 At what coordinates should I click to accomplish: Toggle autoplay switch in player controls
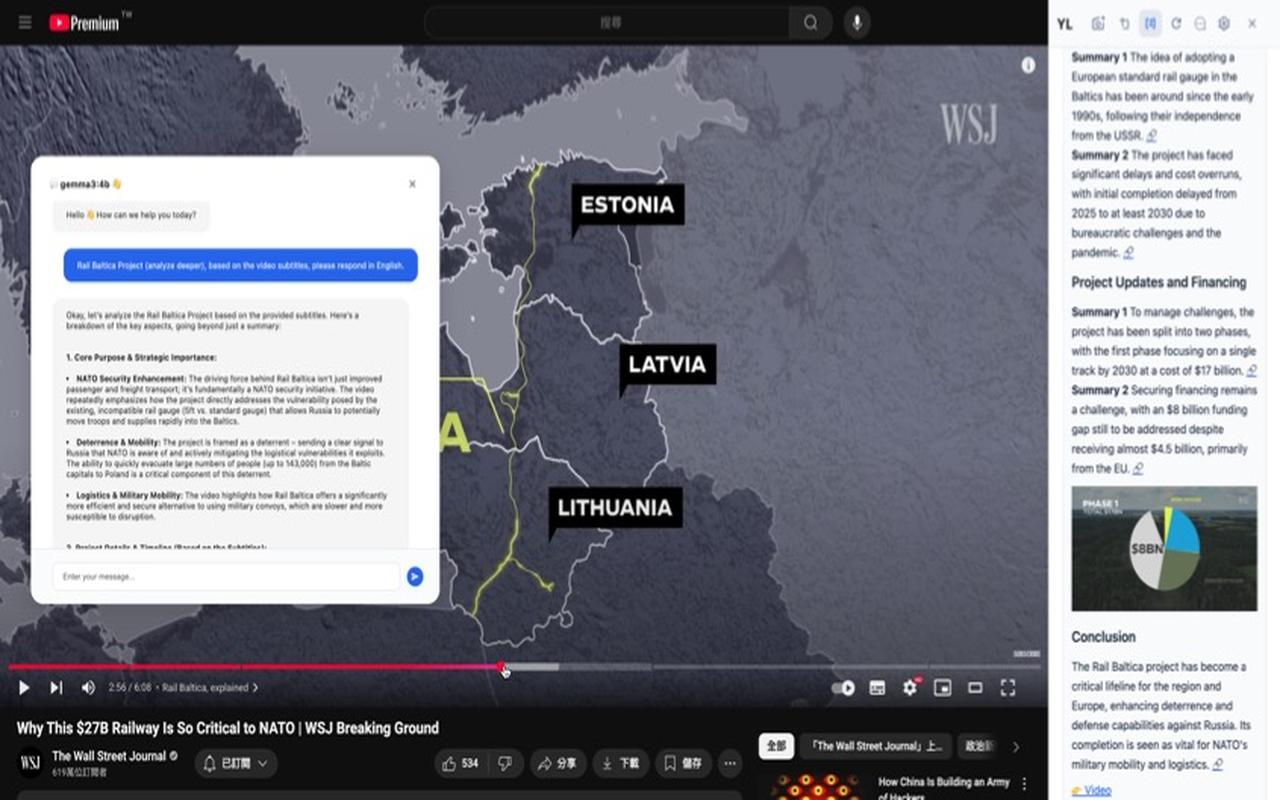(x=843, y=688)
